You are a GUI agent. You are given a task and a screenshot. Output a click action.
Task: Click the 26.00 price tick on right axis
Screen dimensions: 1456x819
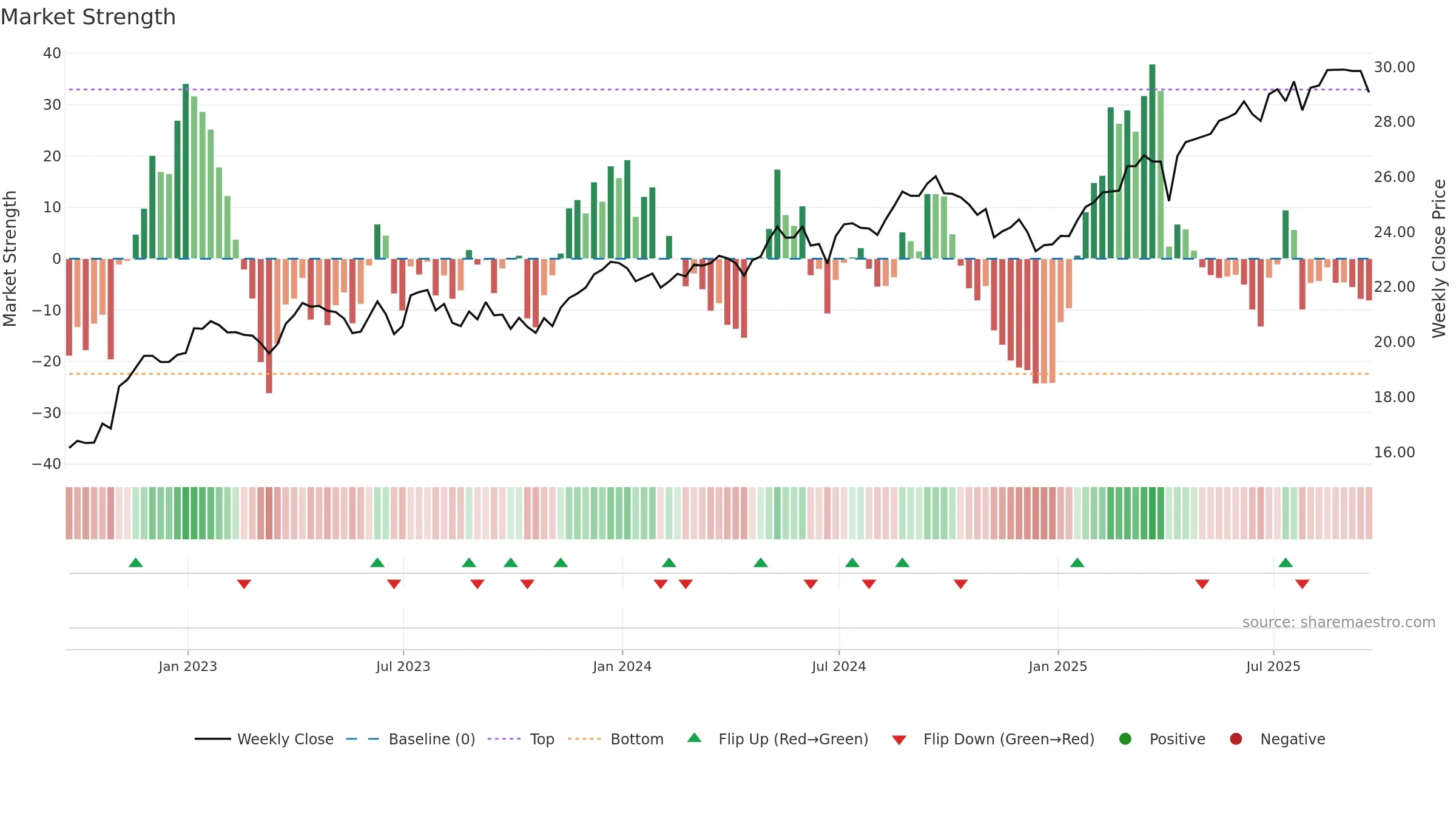tap(1395, 177)
